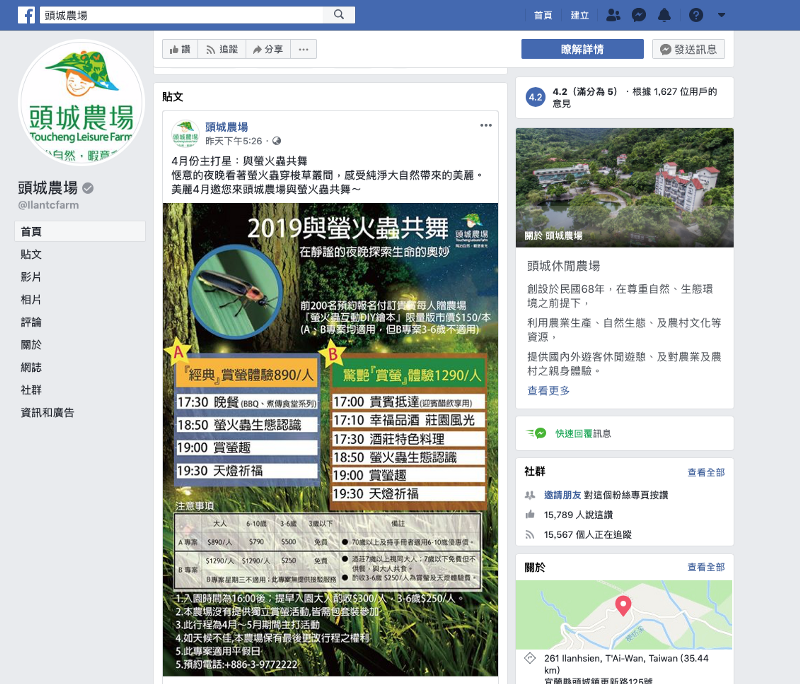Toggle the 追蹤 follow button
This screenshot has height=684, width=800.
221,49
